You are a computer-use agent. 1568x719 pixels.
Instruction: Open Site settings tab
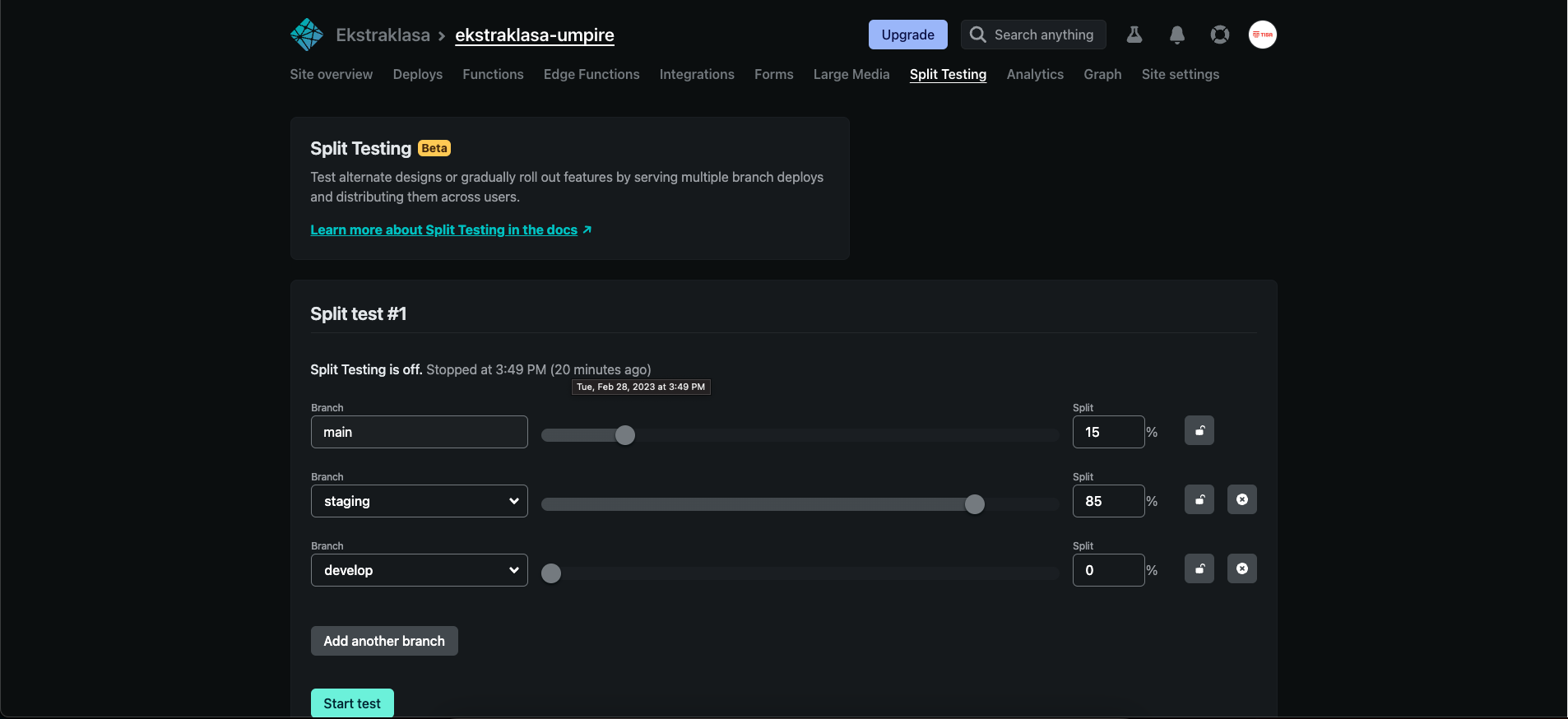coord(1181,74)
